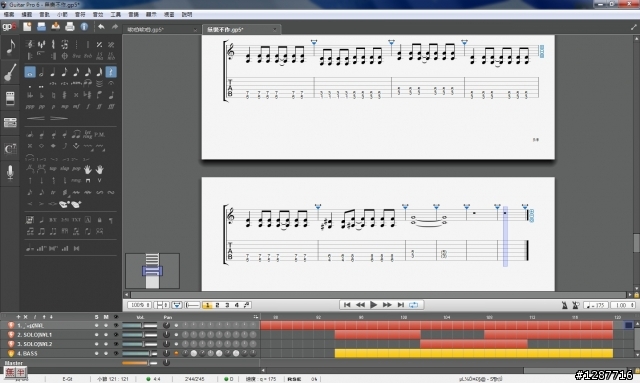Viewport: 640px width, 383px height.
Task: Open the tempo 175 field
Action: pos(596,305)
